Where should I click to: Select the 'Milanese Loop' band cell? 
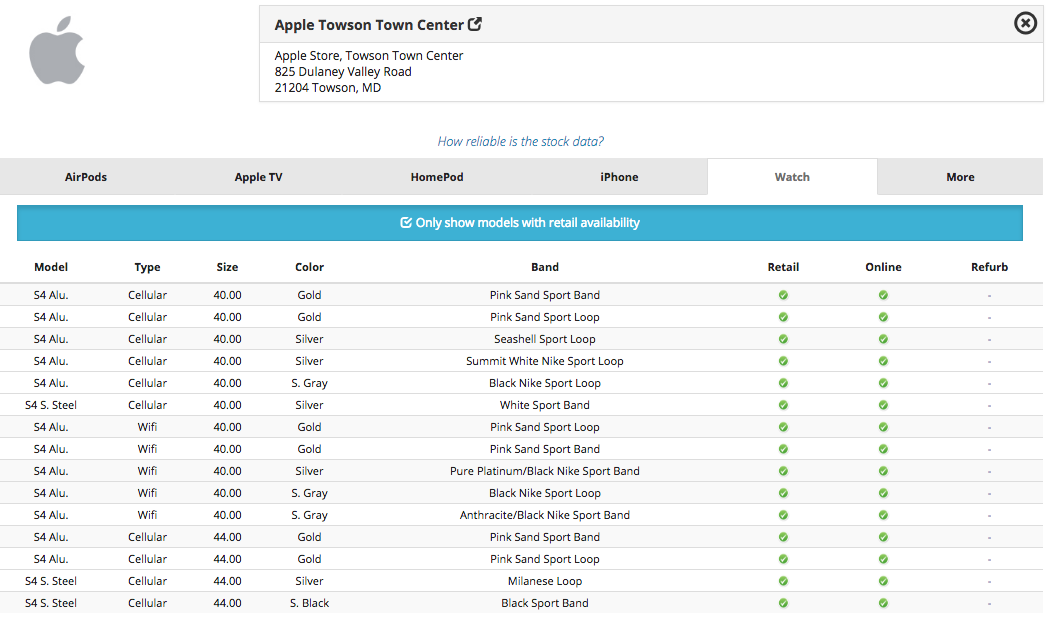point(544,581)
